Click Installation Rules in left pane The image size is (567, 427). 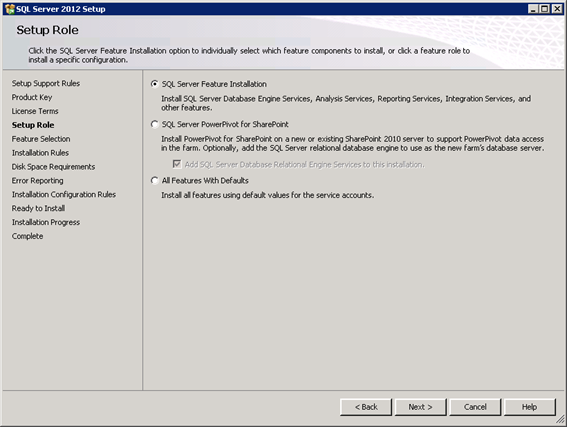40,153
